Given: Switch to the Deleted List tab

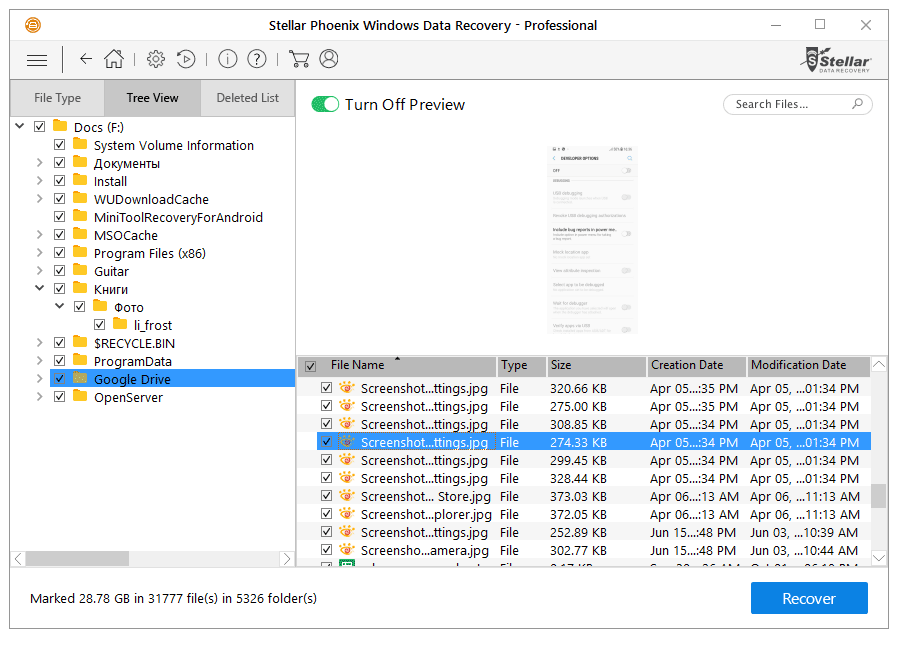Looking at the screenshot, I should pyautogui.click(x=248, y=98).
